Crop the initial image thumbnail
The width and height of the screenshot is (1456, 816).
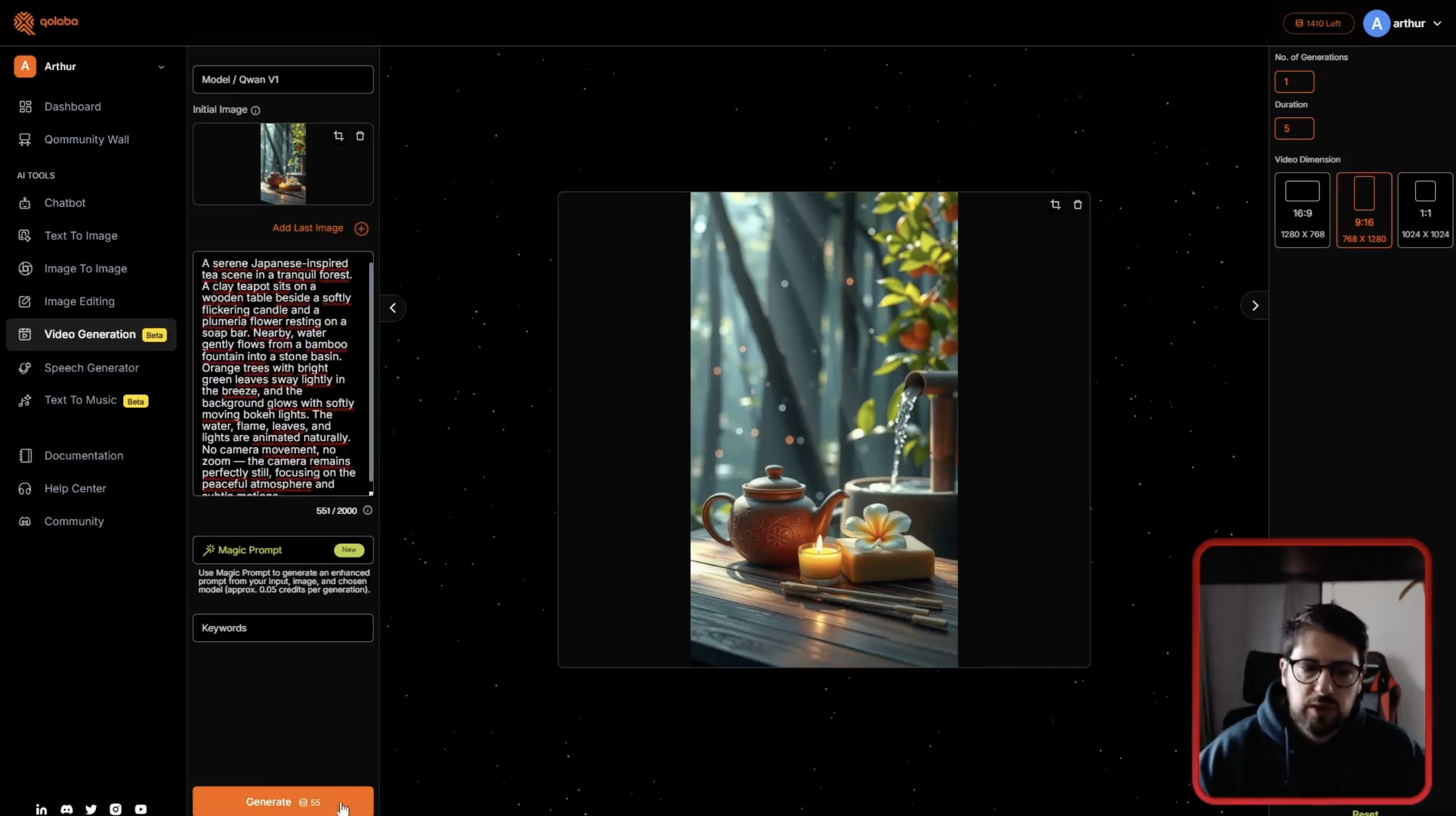point(338,135)
